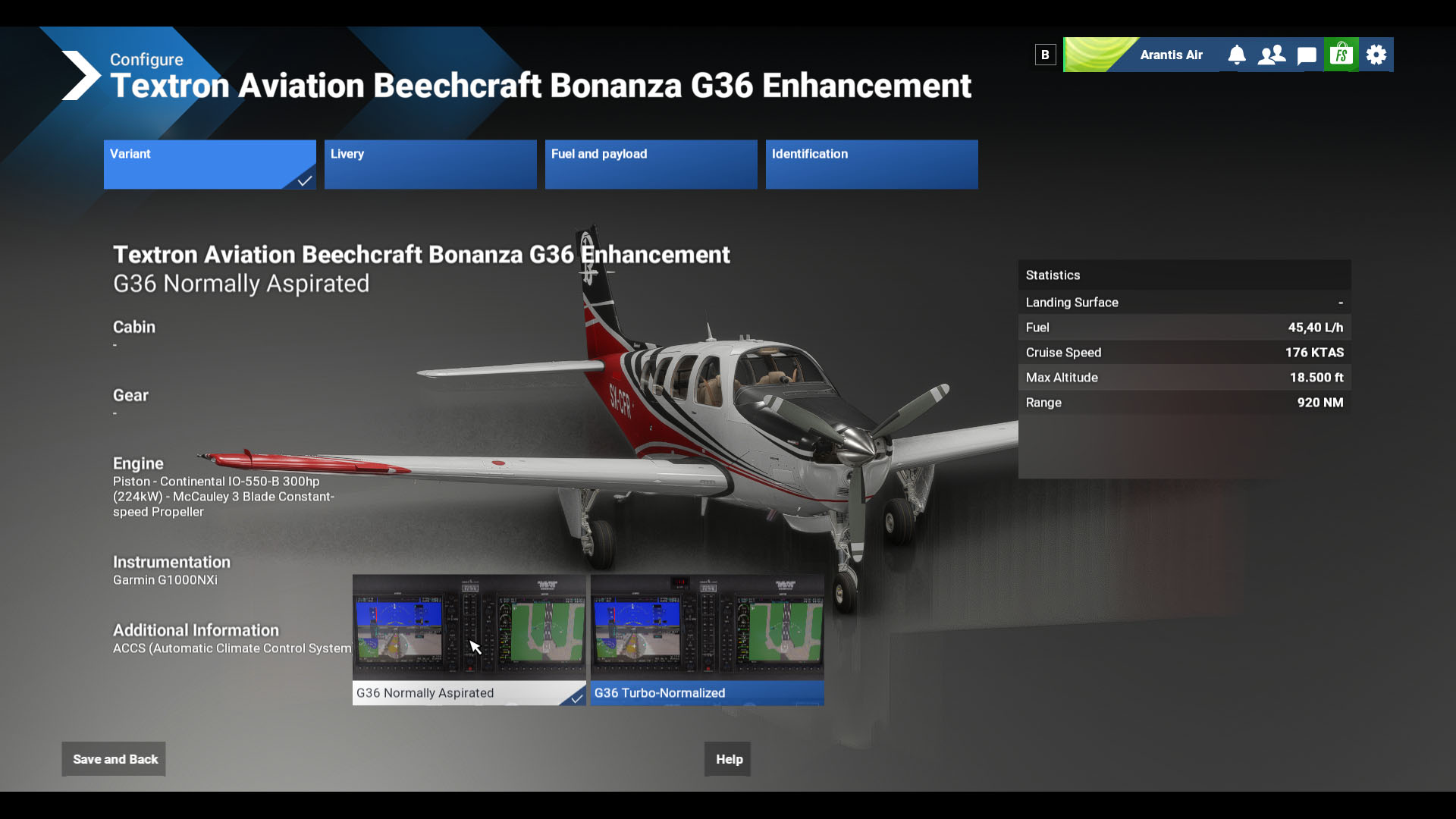1456x819 pixels.
Task: Click the Cruise Speed 176 KTAS value
Action: click(x=1314, y=353)
